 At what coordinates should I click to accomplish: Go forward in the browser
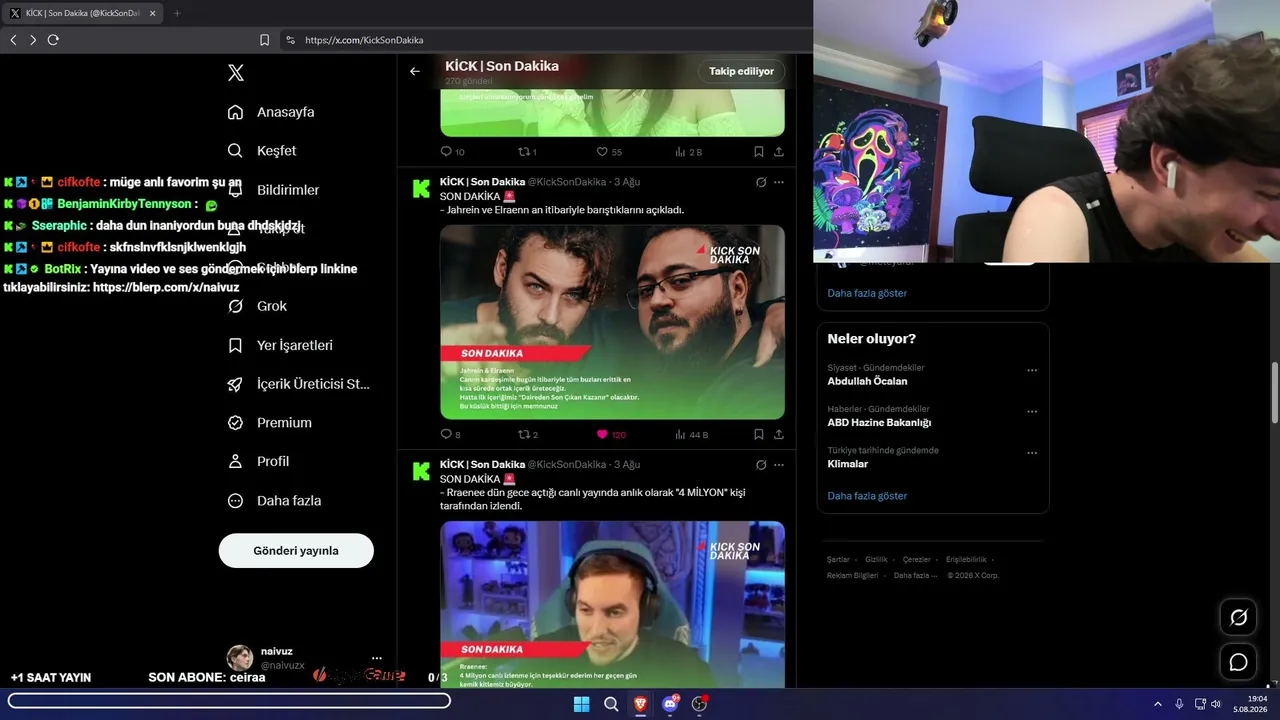33,40
